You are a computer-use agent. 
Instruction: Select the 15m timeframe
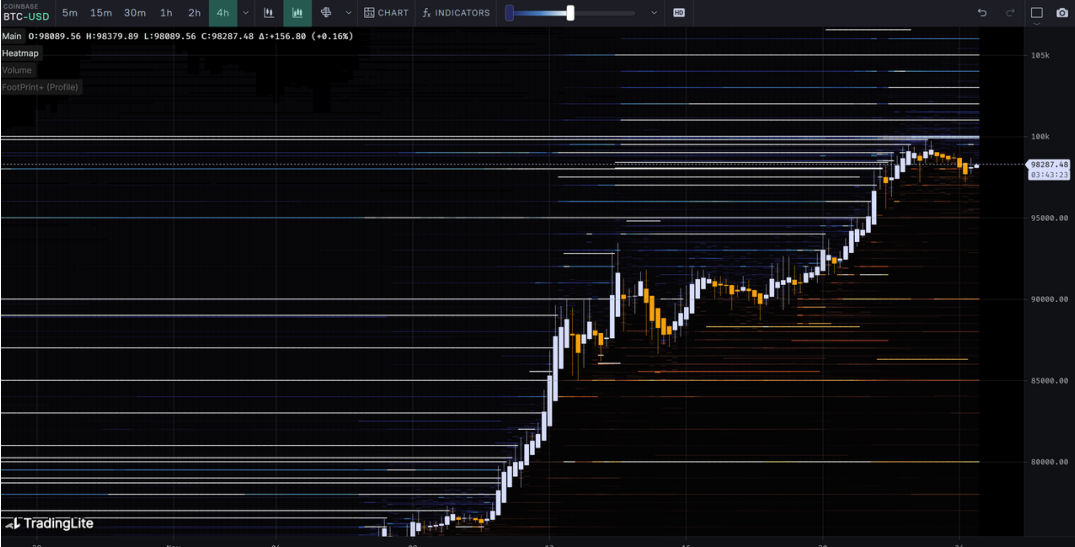pos(101,13)
